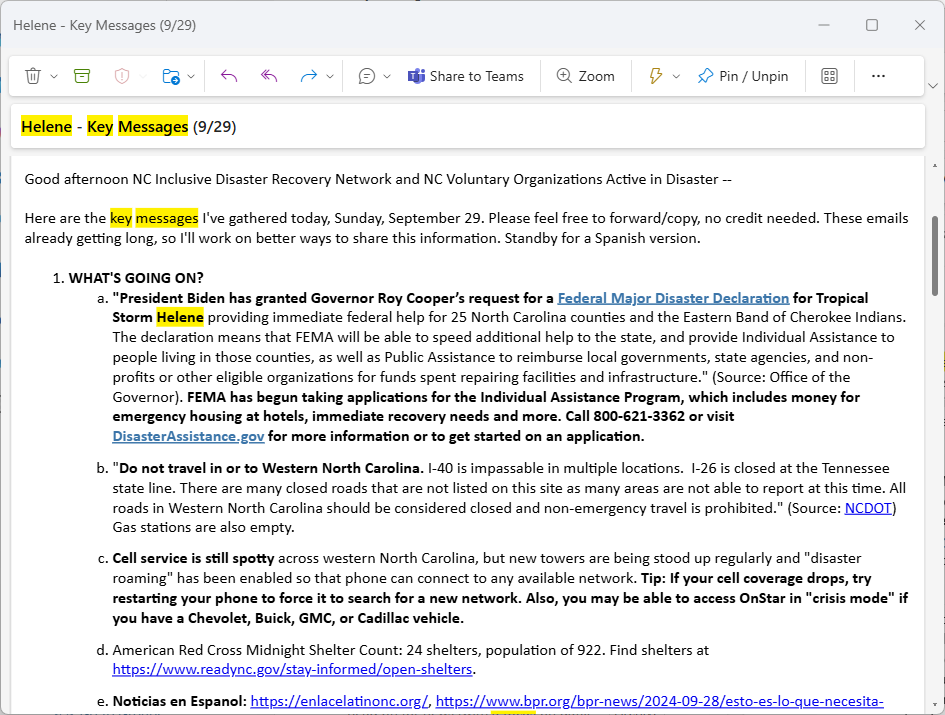Open the DisasterAssistance.gov link
This screenshot has width=945, height=715.
point(188,436)
